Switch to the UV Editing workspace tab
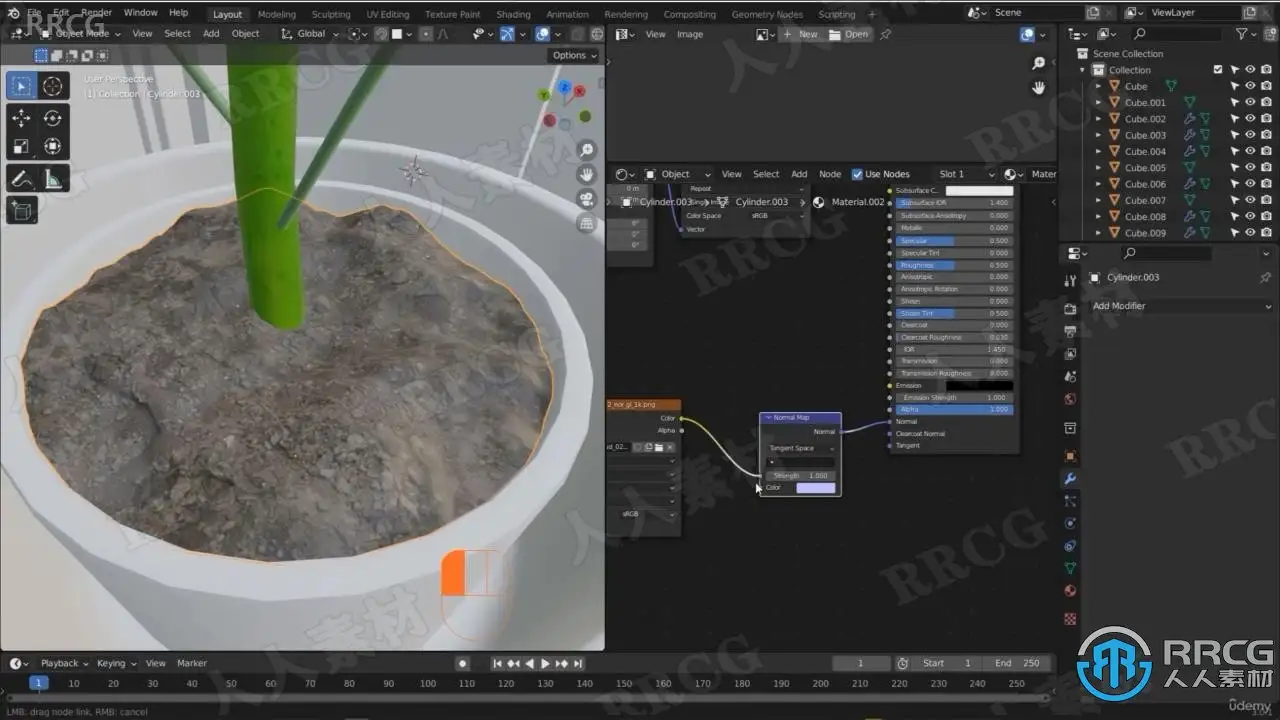Viewport: 1280px width, 720px height. [387, 14]
